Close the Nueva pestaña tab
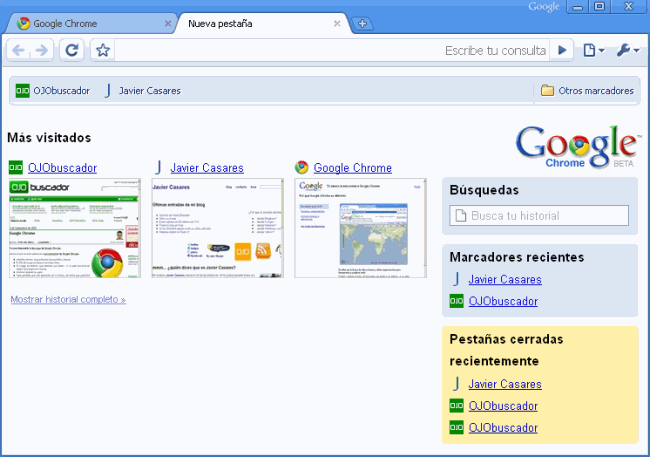 (x=337, y=24)
